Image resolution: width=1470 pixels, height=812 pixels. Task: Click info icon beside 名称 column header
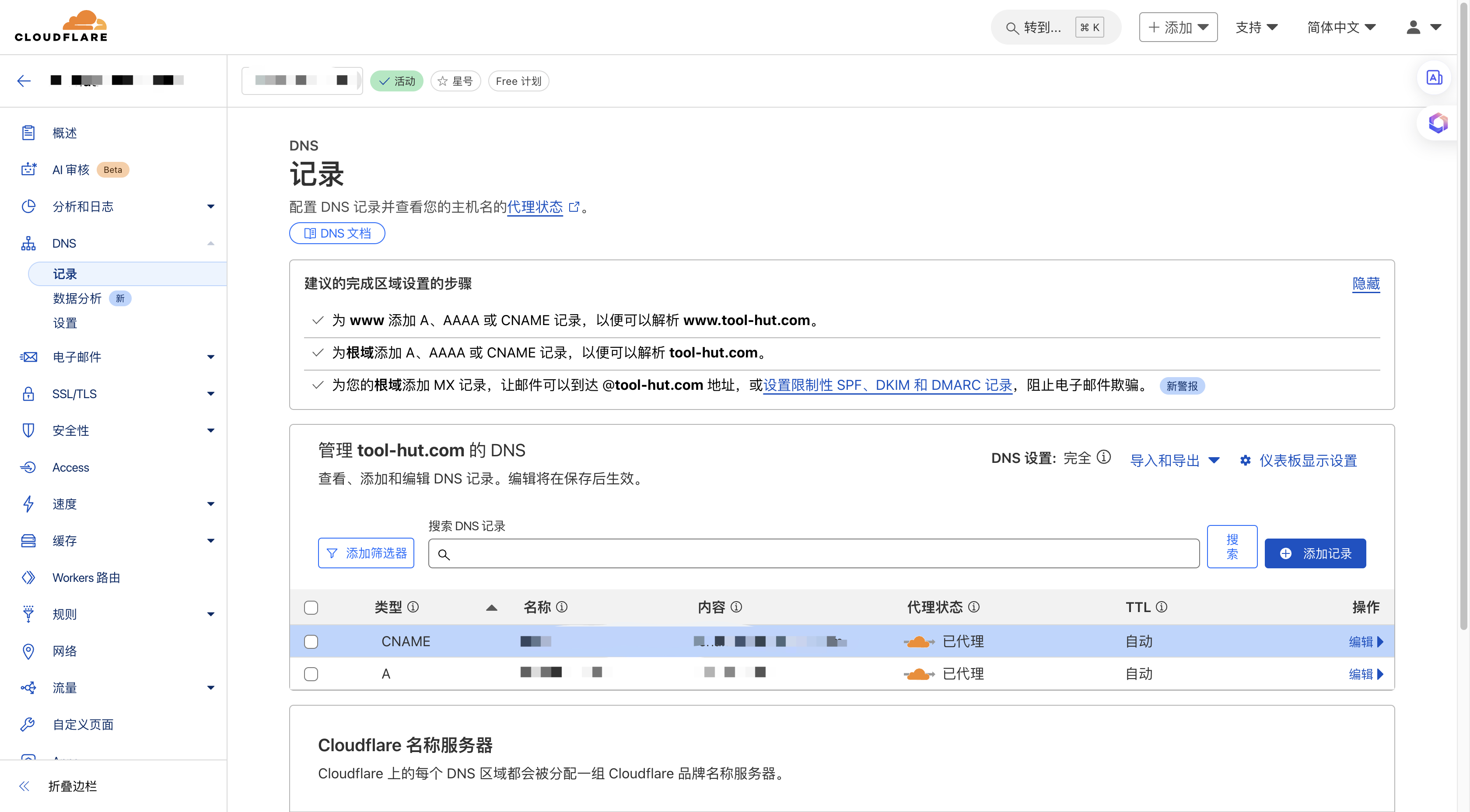click(x=561, y=606)
